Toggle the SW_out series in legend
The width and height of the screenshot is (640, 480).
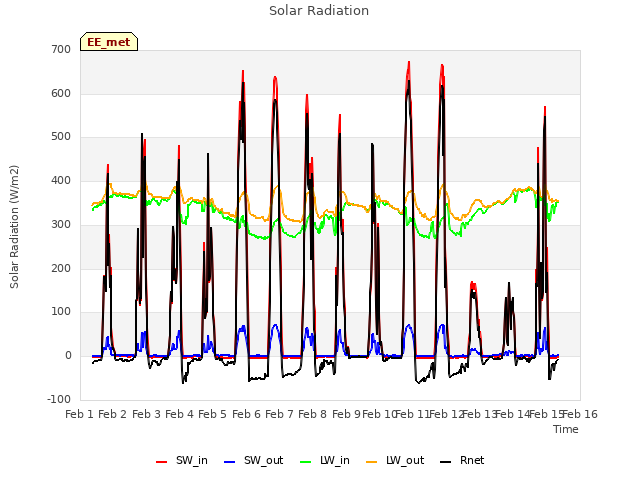253,461
